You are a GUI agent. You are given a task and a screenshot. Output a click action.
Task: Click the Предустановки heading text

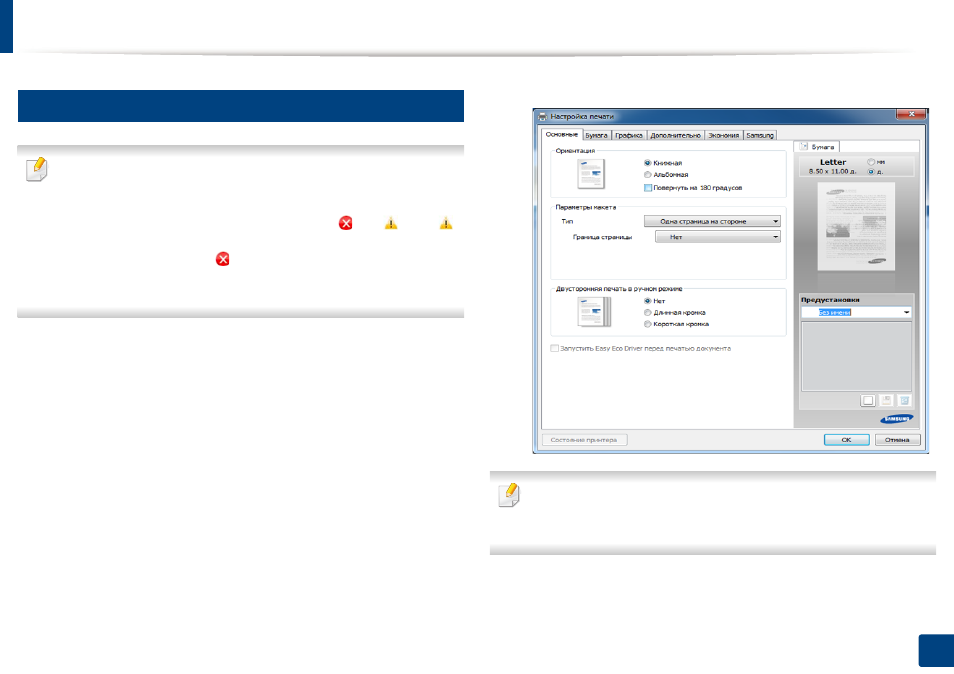pos(830,300)
